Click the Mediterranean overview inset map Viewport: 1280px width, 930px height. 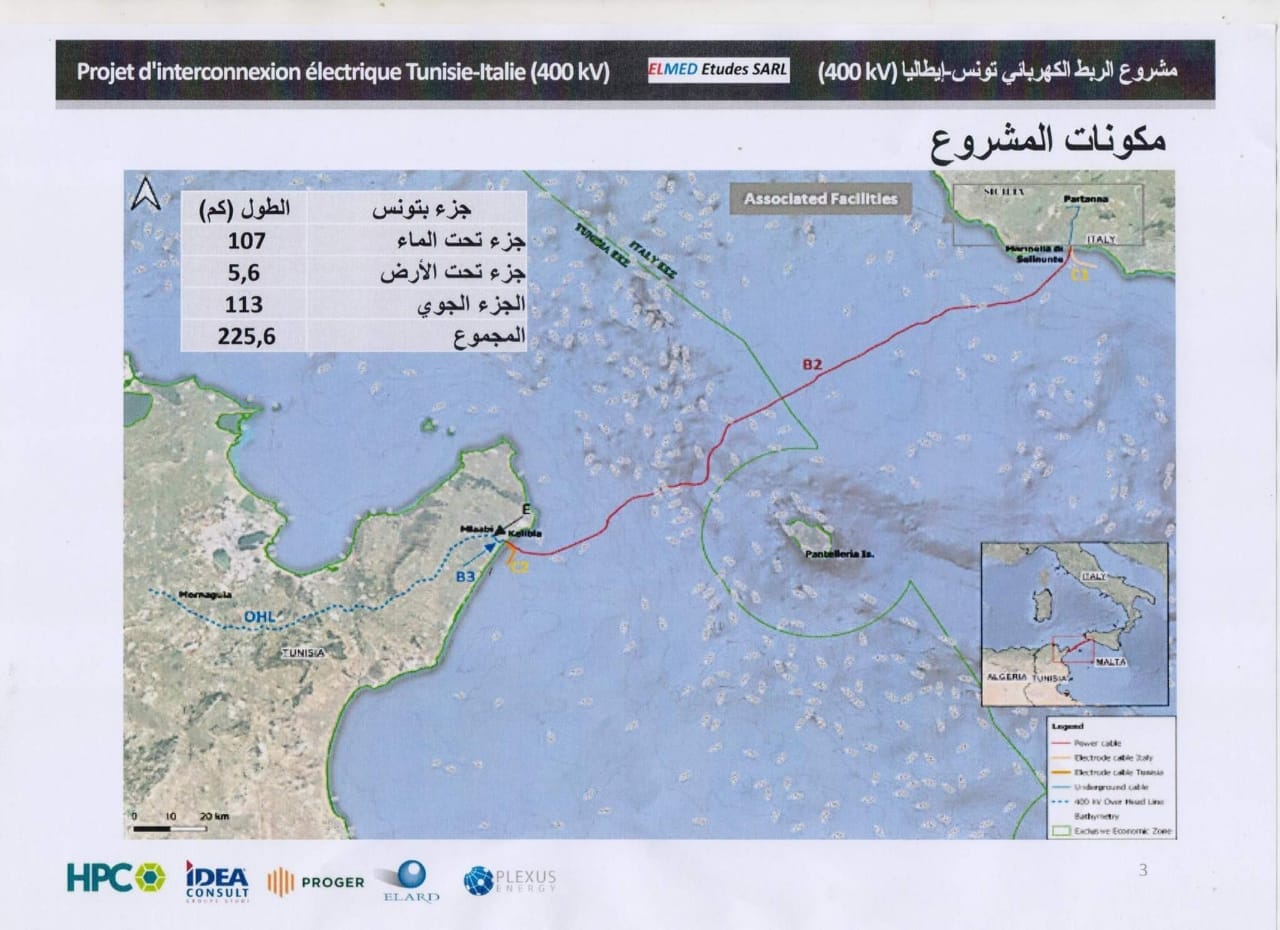pos(1073,624)
